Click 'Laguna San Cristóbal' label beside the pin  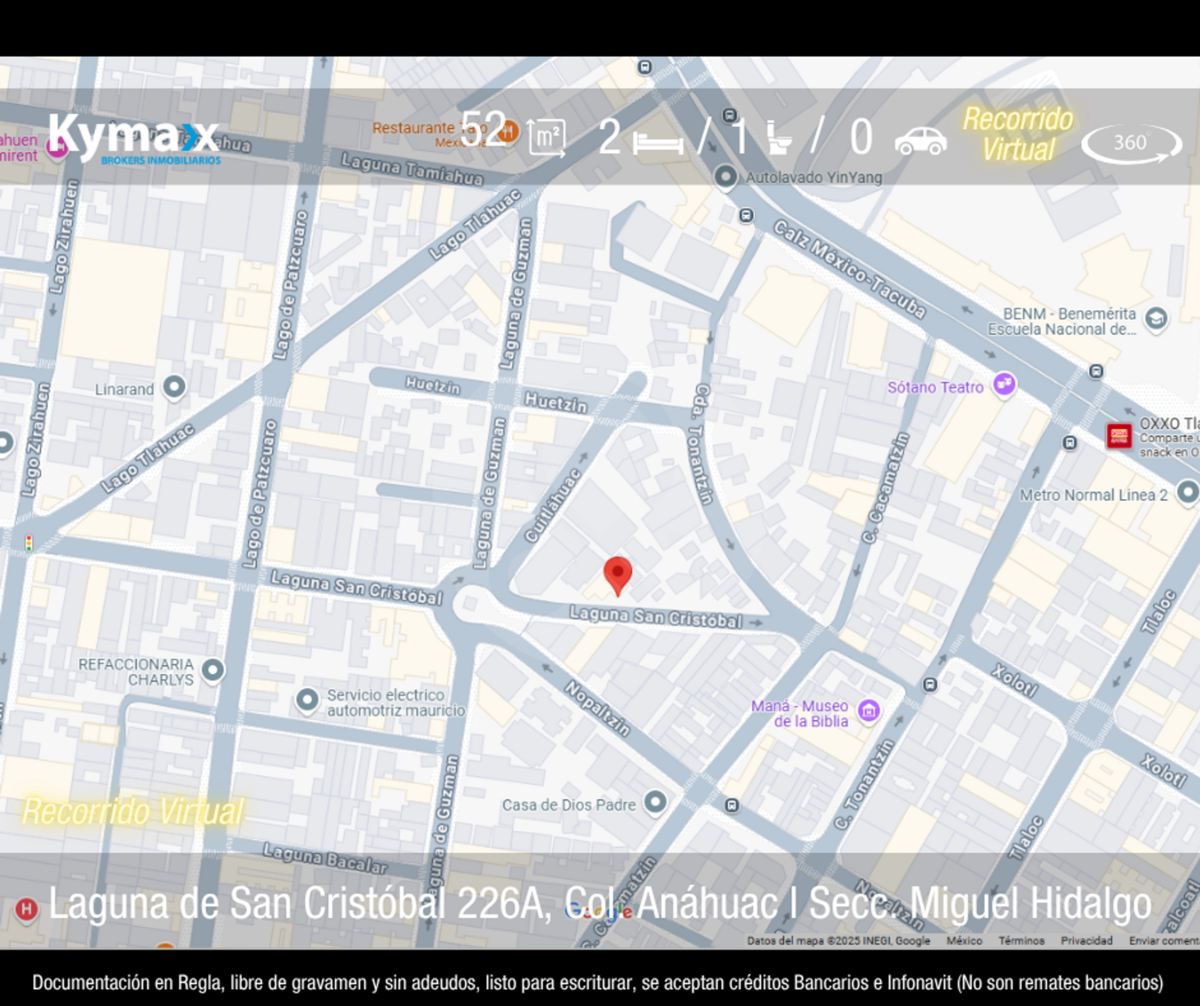pos(656,618)
